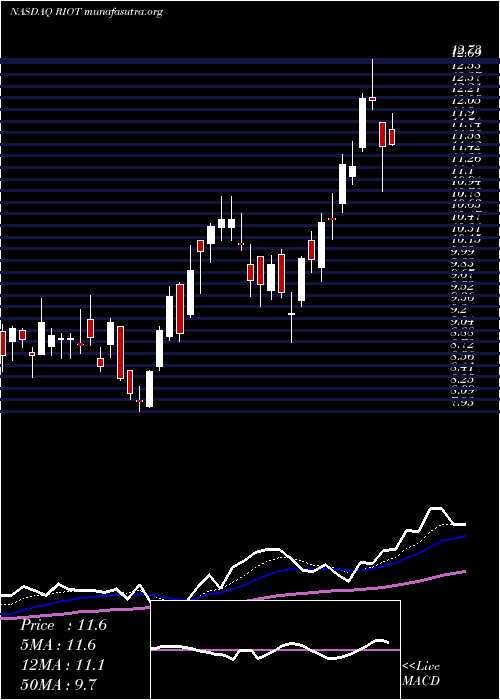Select the MACD indicator inset chart

point(275,650)
